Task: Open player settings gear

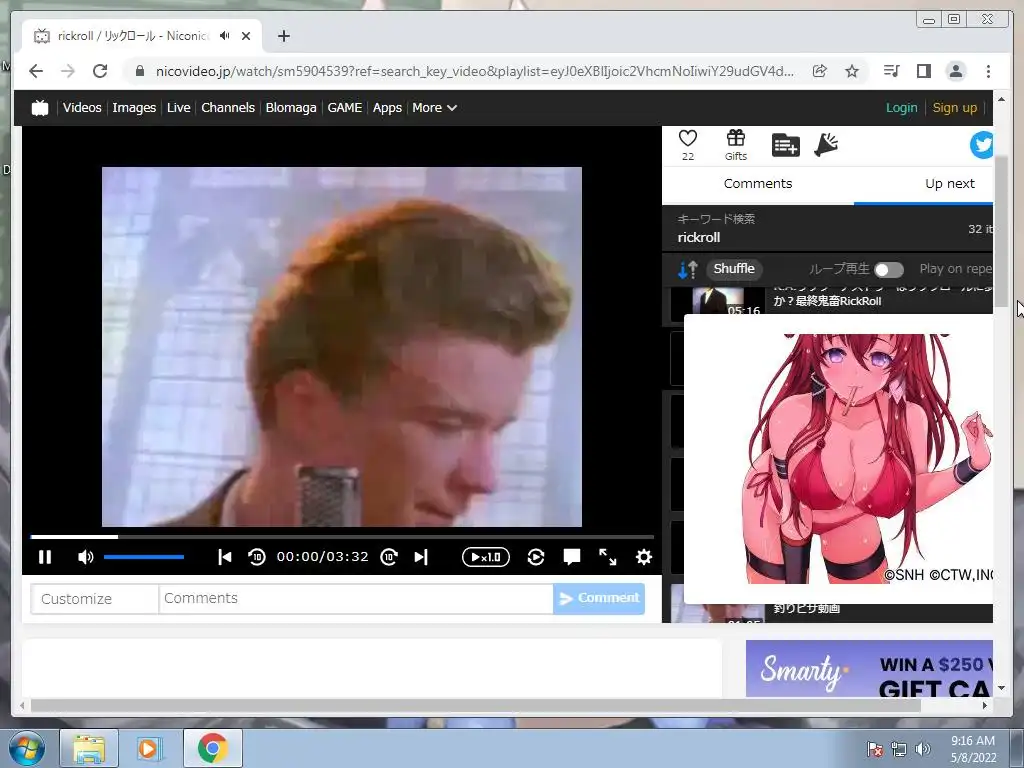Action: [644, 557]
